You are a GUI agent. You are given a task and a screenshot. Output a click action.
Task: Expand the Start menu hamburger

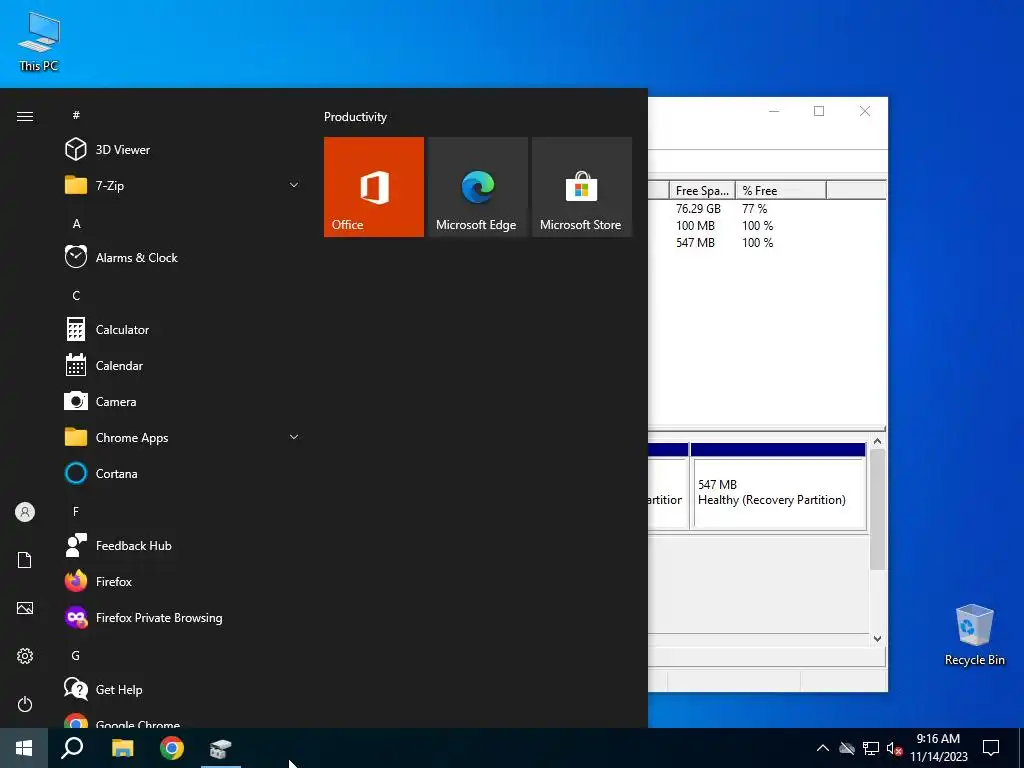(x=25, y=116)
